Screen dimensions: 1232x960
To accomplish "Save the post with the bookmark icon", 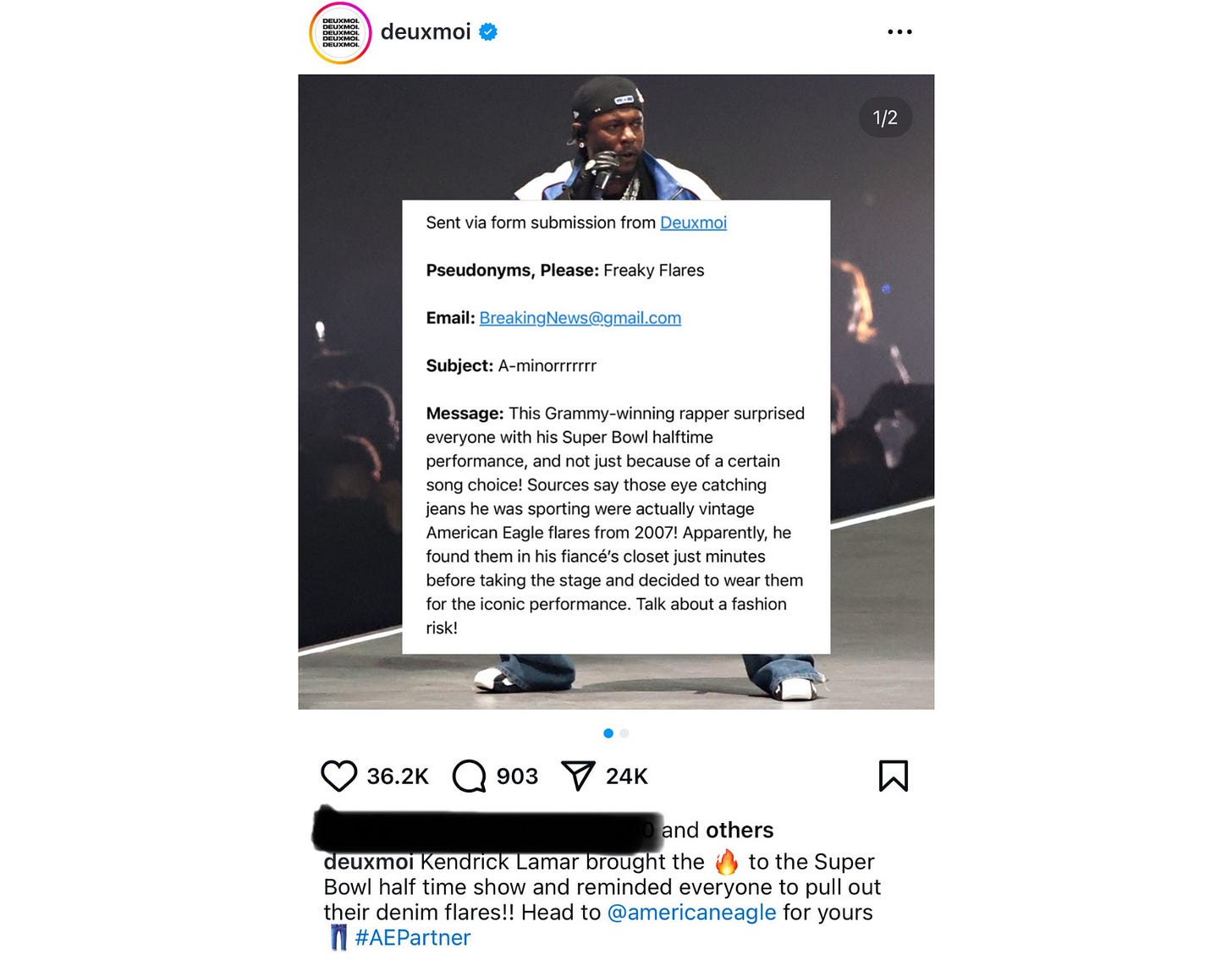I will [x=894, y=776].
